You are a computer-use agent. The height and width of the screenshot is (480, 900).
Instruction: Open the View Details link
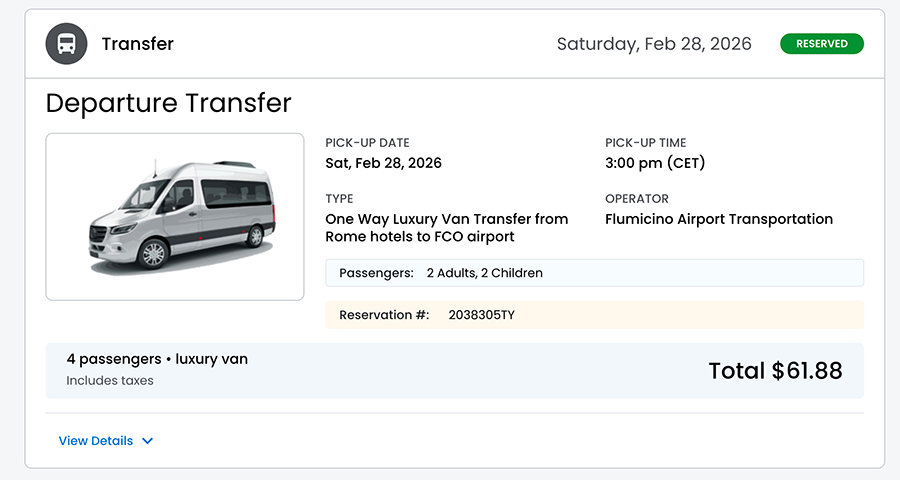click(96, 441)
